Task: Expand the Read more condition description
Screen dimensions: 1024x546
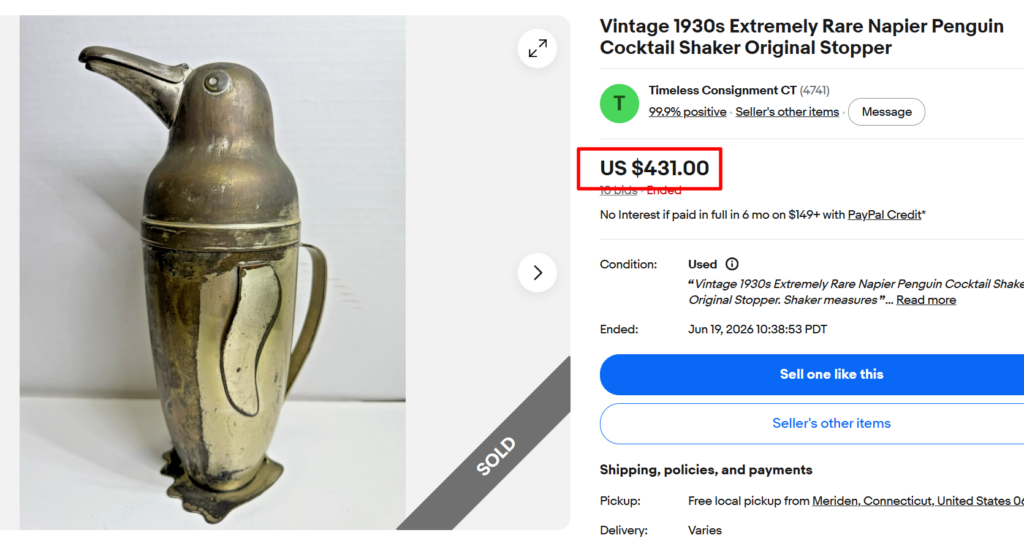Action: (x=926, y=300)
